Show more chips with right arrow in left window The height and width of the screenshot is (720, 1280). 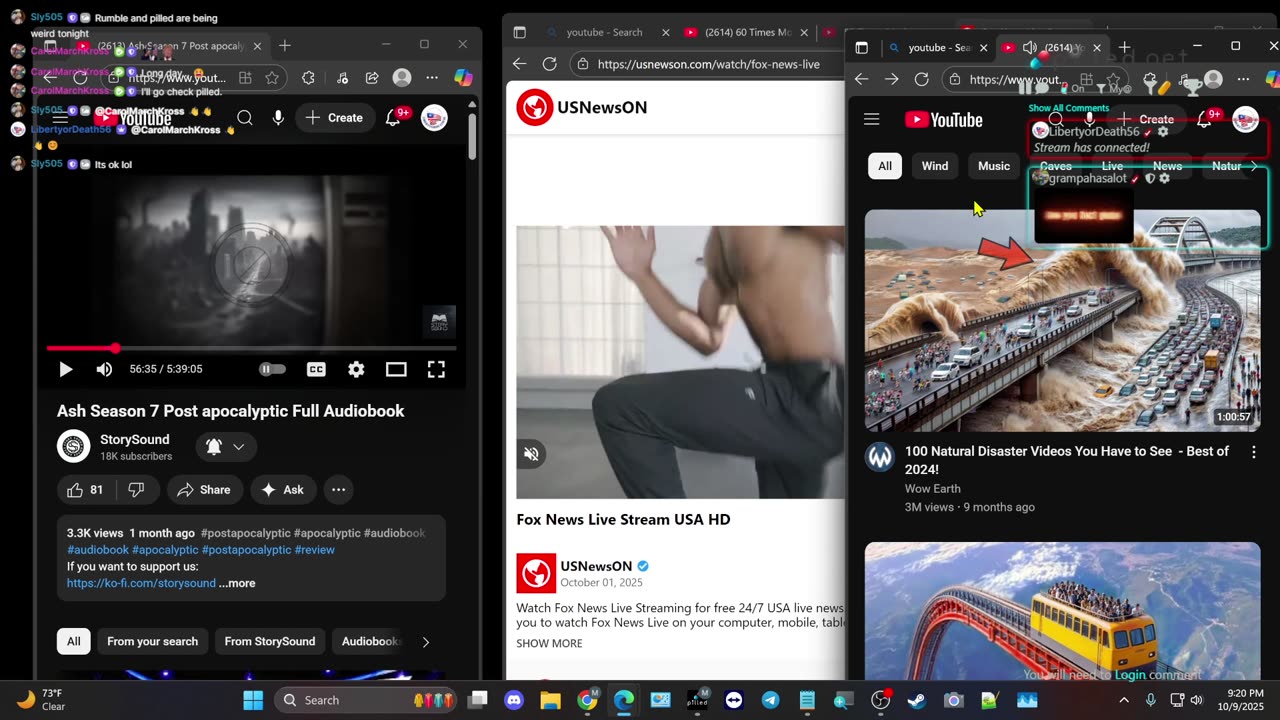click(x=425, y=642)
